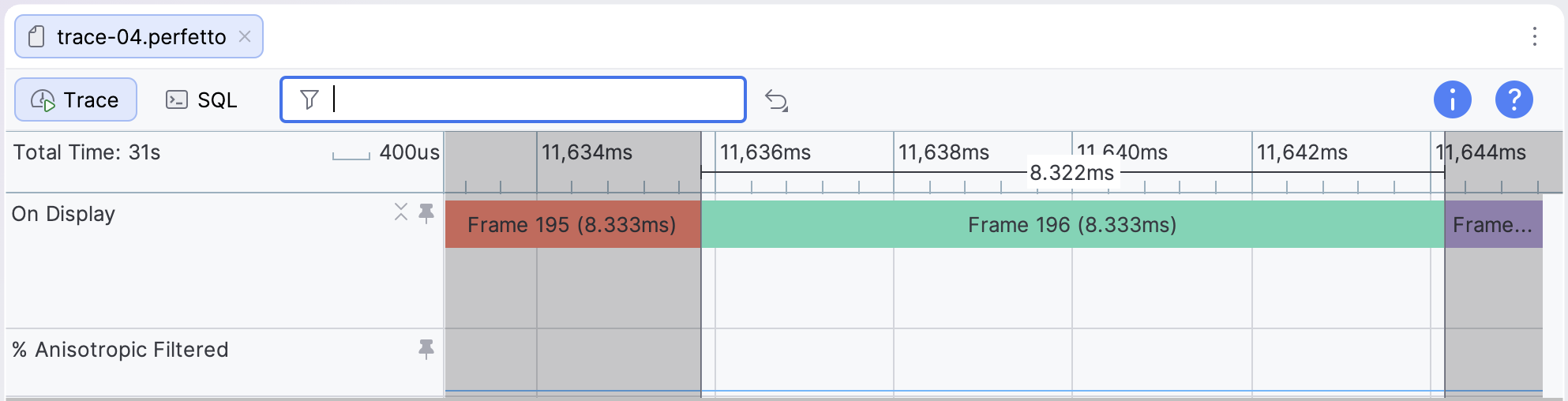
Task: Pin the On Display track
Action: [x=426, y=213]
